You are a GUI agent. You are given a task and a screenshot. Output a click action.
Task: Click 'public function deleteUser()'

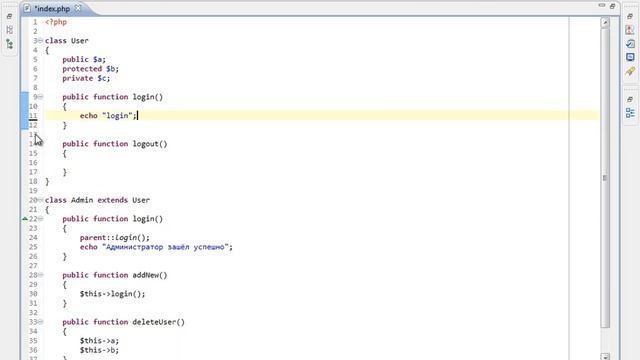pyautogui.click(x=124, y=322)
